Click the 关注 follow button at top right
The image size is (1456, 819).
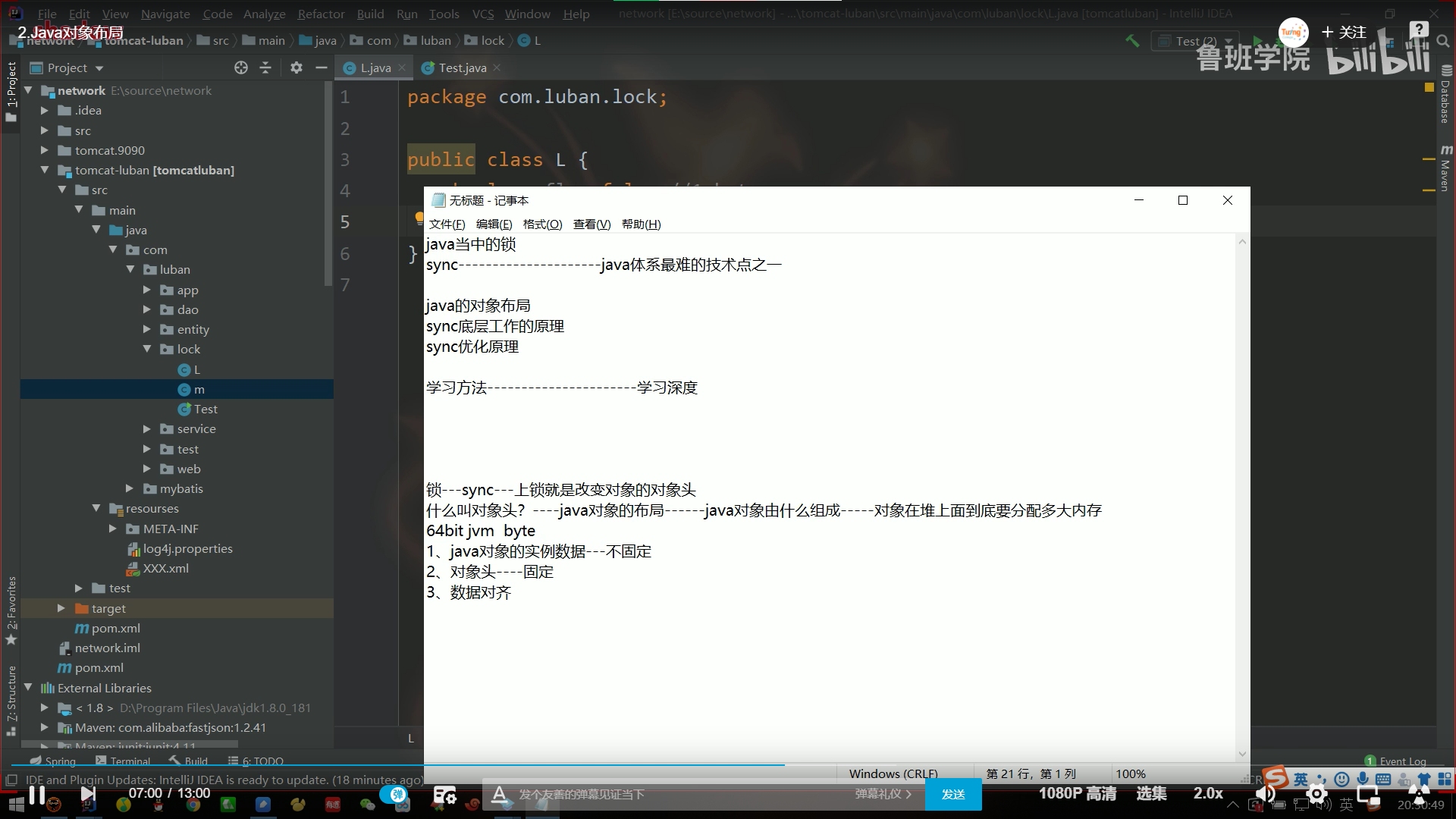[x=1346, y=33]
